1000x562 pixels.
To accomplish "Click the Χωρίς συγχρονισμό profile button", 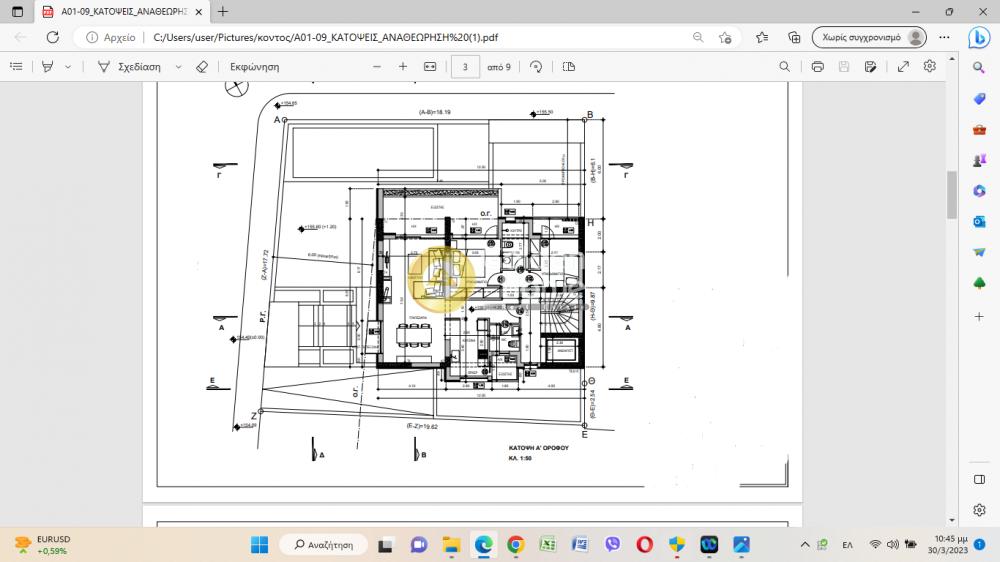I will 863,37.
